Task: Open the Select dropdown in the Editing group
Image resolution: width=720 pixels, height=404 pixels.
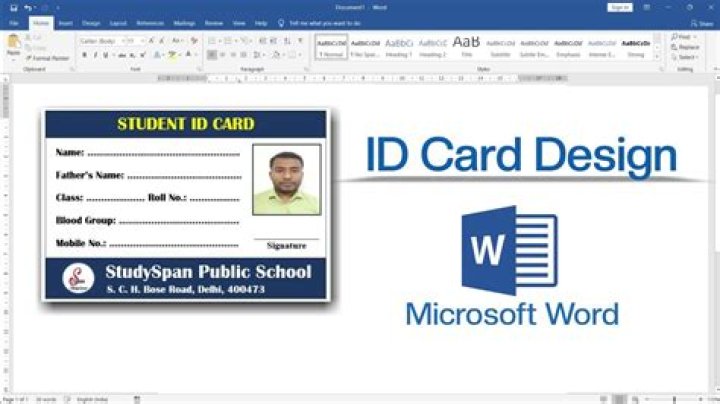Action: tap(685, 57)
